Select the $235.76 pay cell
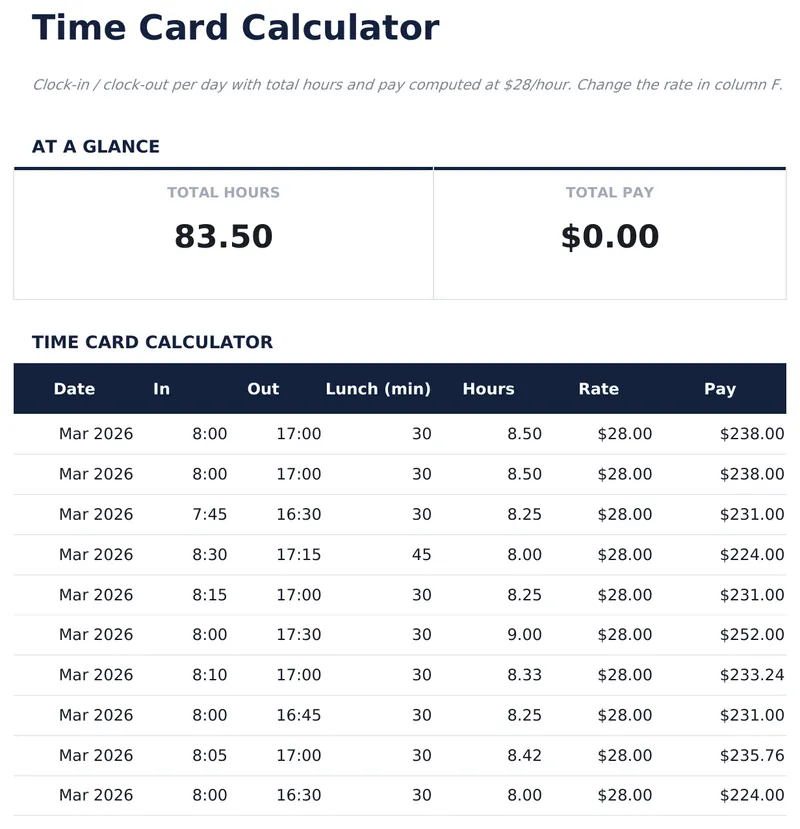The image size is (800, 829). point(752,755)
